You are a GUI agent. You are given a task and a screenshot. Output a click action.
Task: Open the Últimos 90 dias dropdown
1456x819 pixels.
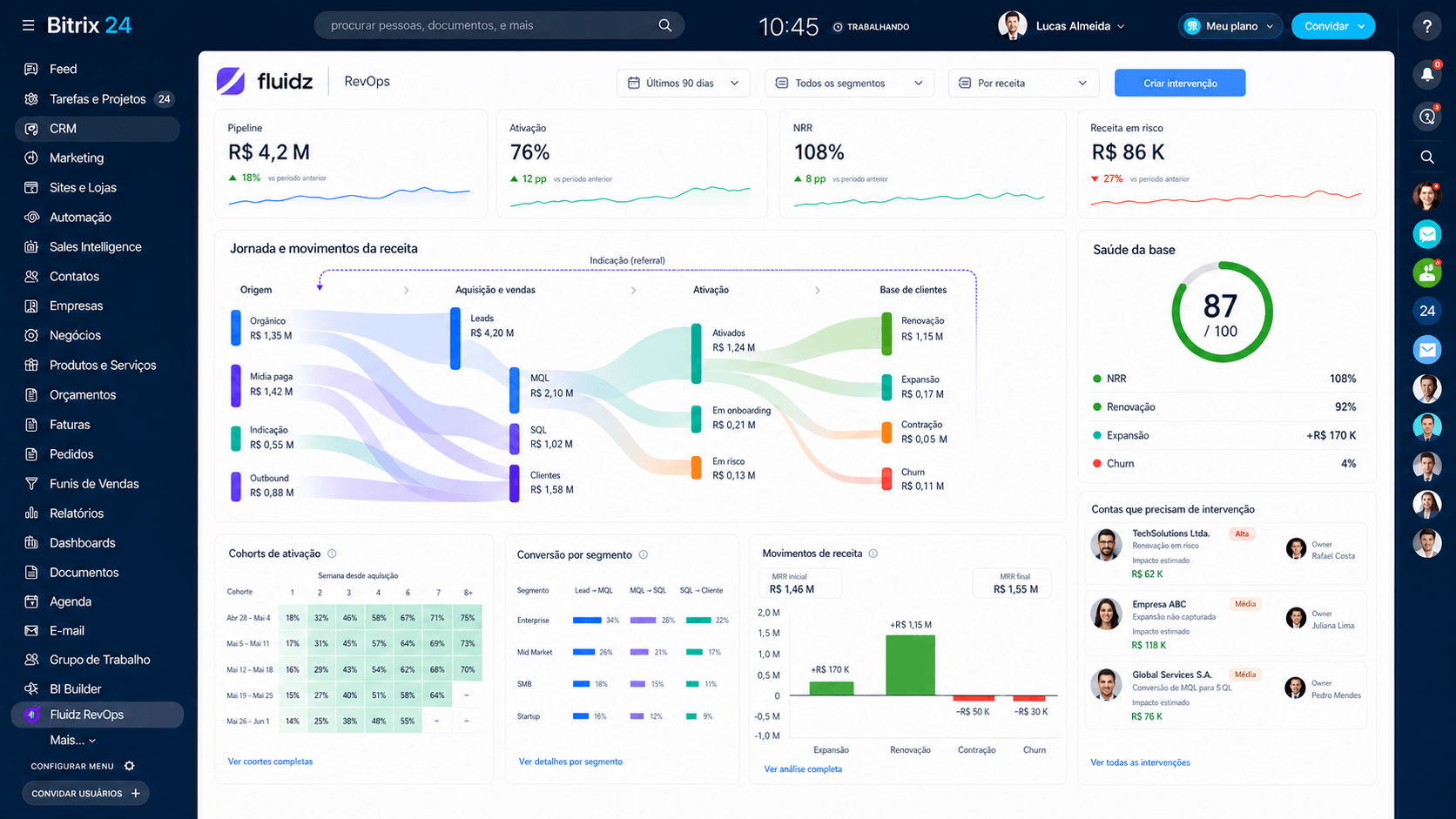coord(684,83)
